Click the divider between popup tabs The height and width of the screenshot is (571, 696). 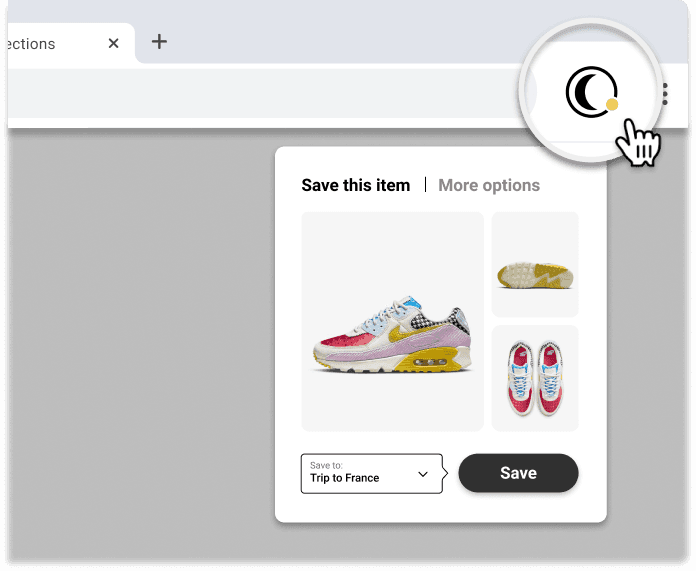(425, 185)
